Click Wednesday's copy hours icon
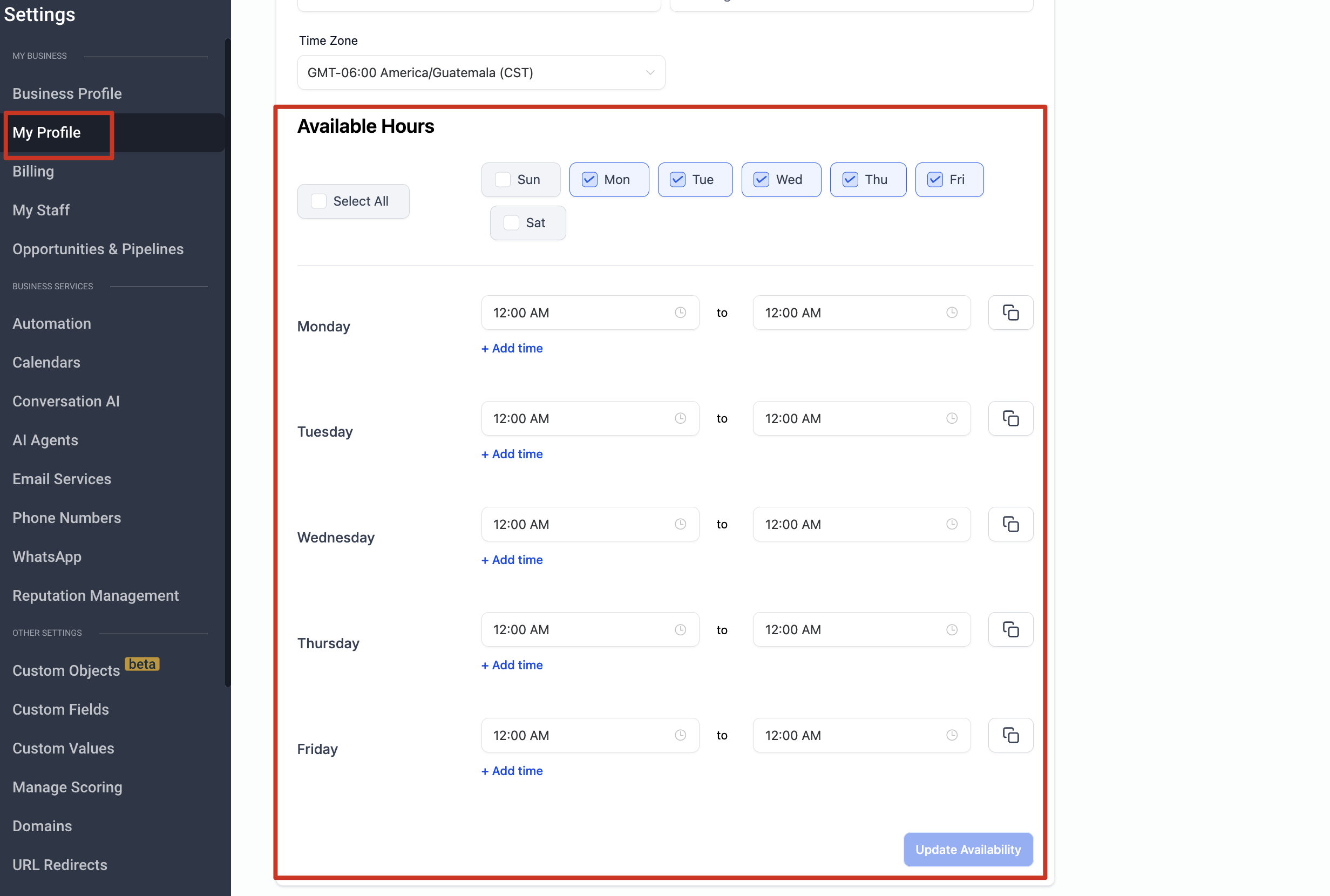1330x896 pixels. tap(1010, 524)
